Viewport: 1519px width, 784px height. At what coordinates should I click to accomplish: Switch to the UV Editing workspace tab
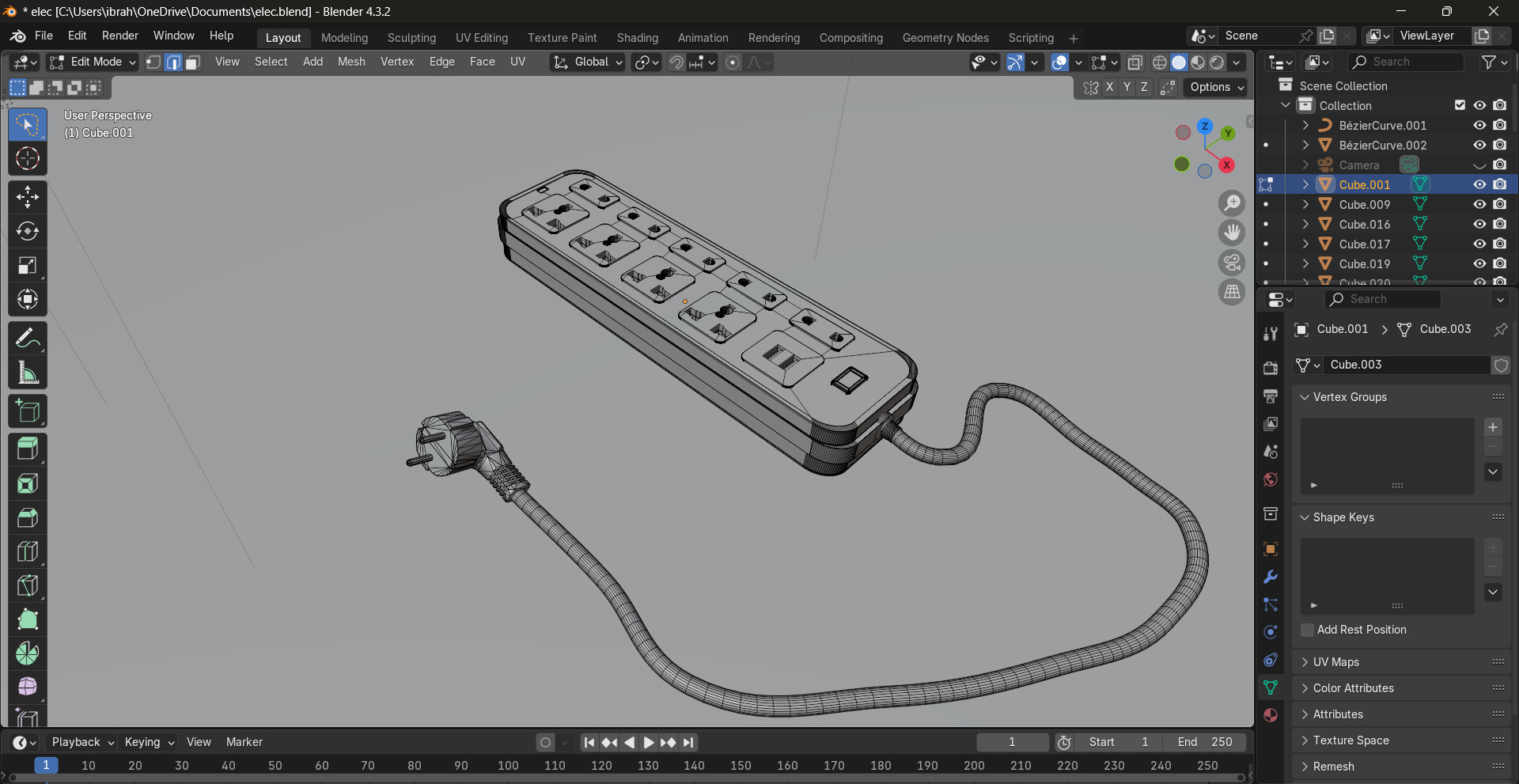[x=481, y=38]
